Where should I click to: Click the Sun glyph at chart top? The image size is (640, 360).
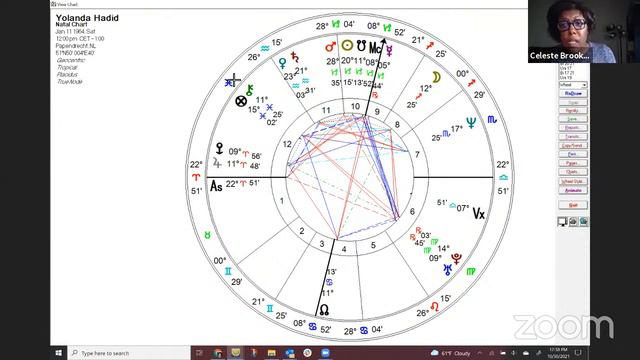pyautogui.click(x=347, y=45)
